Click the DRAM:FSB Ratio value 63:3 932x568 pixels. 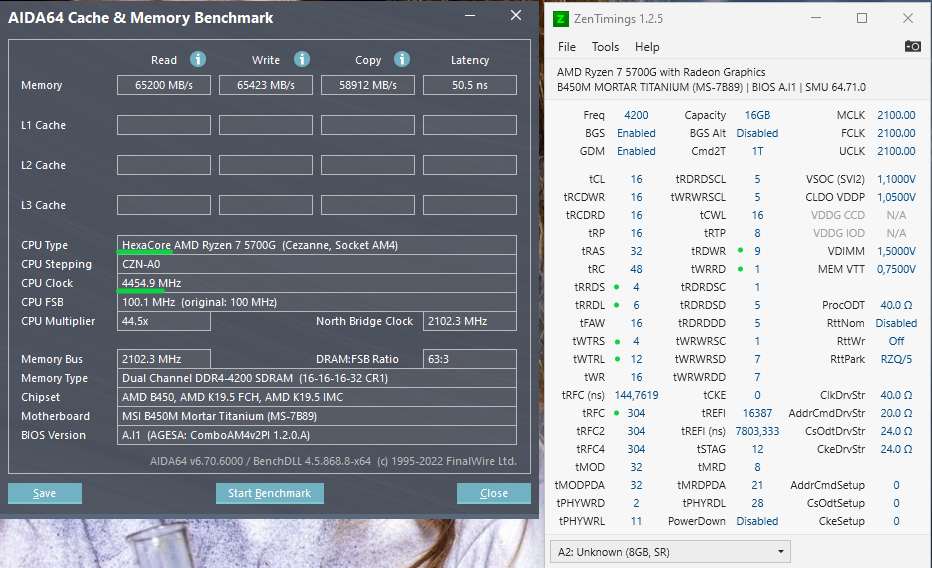point(470,359)
